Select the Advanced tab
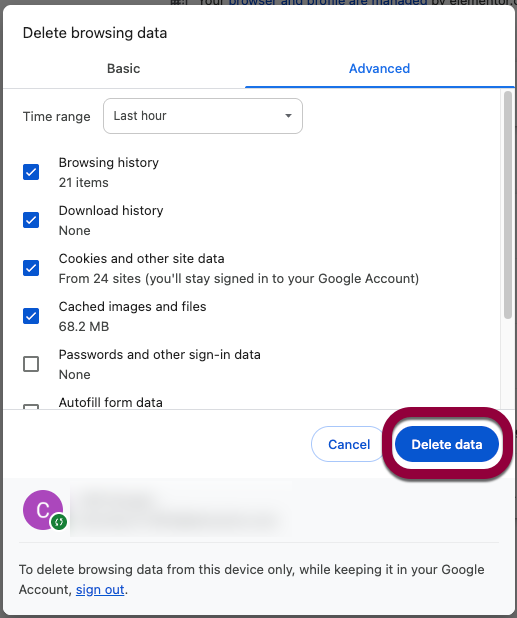 pos(379,69)
